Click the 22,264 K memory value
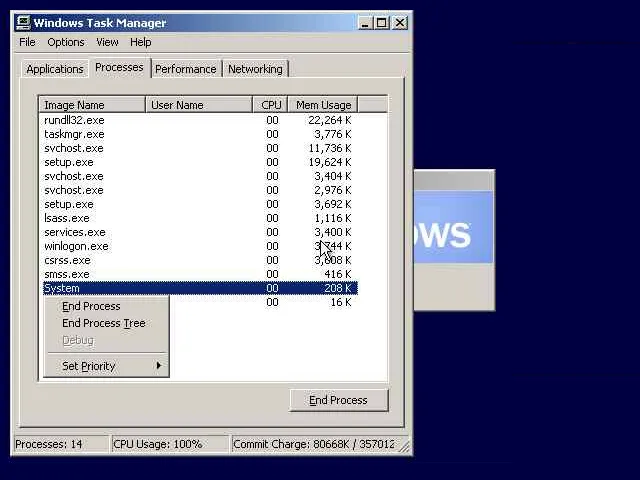 330,120
